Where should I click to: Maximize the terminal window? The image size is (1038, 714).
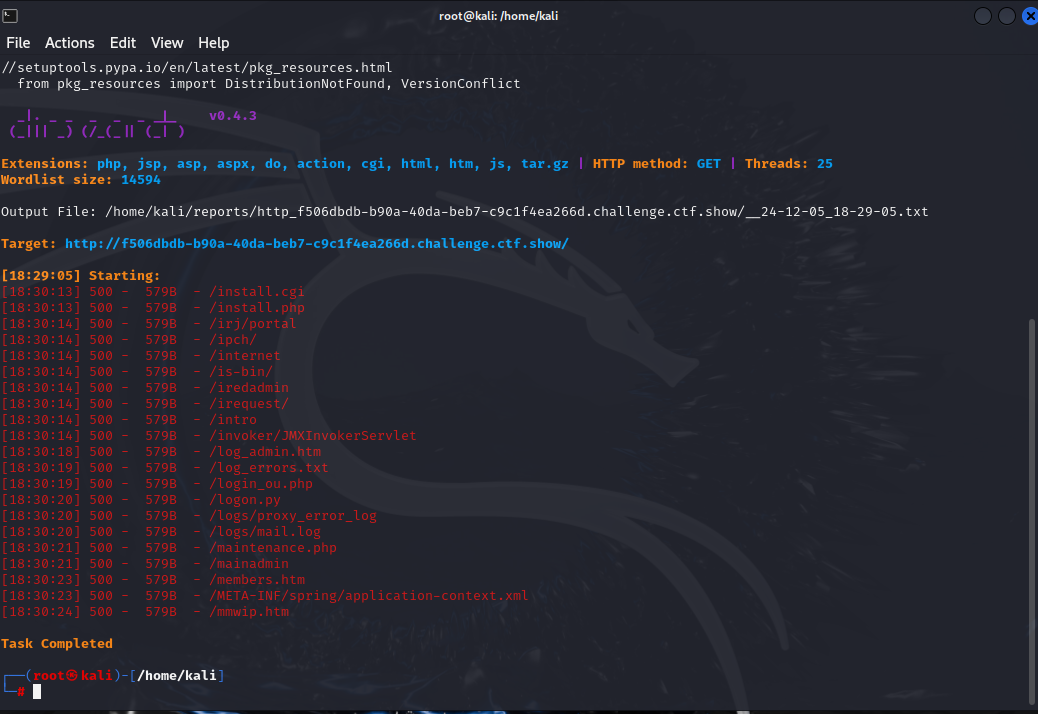click(x=1006, y=16)
